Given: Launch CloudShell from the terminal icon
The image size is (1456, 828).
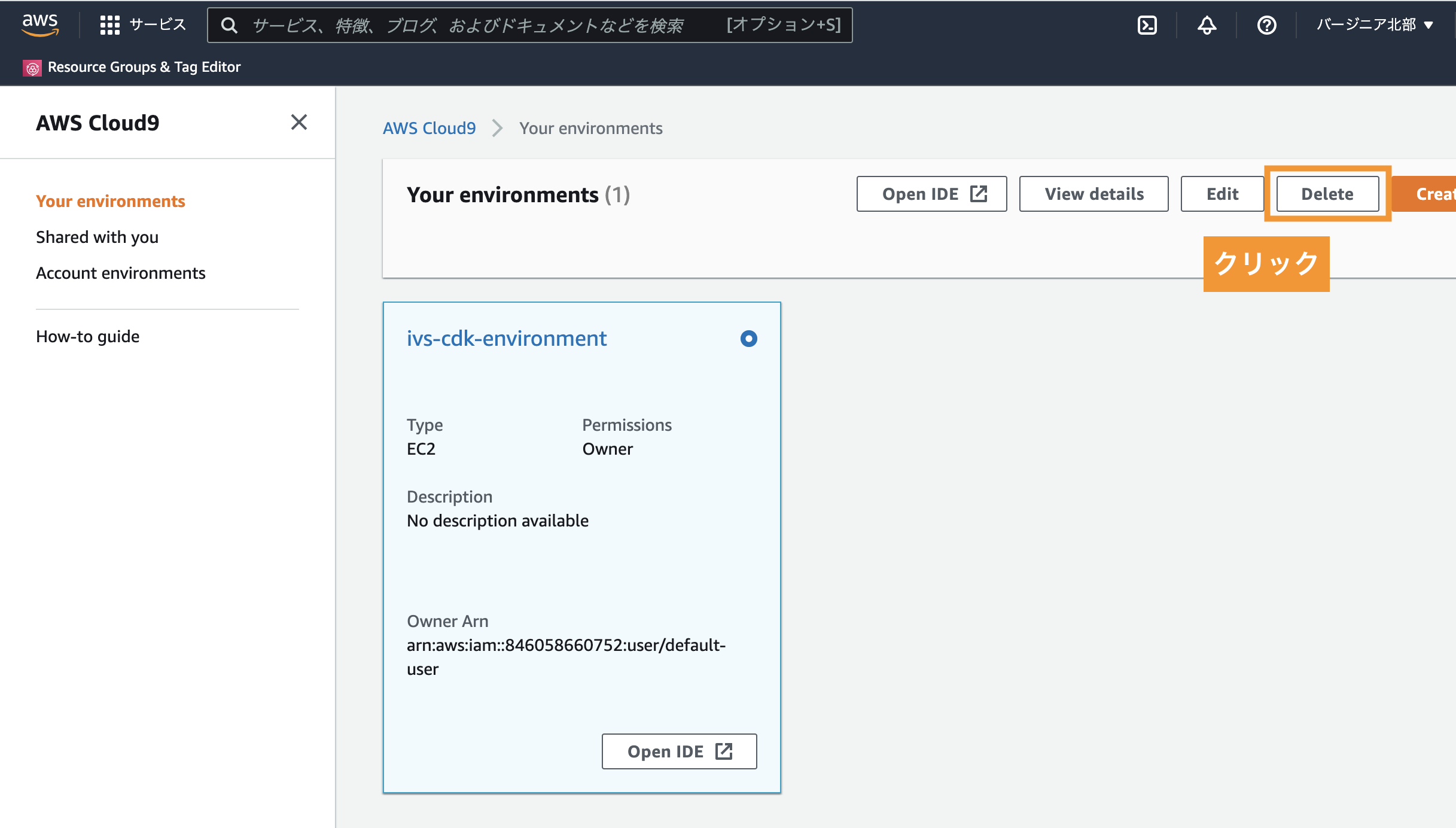Looking at the screenshot, I should (1147, 25).
